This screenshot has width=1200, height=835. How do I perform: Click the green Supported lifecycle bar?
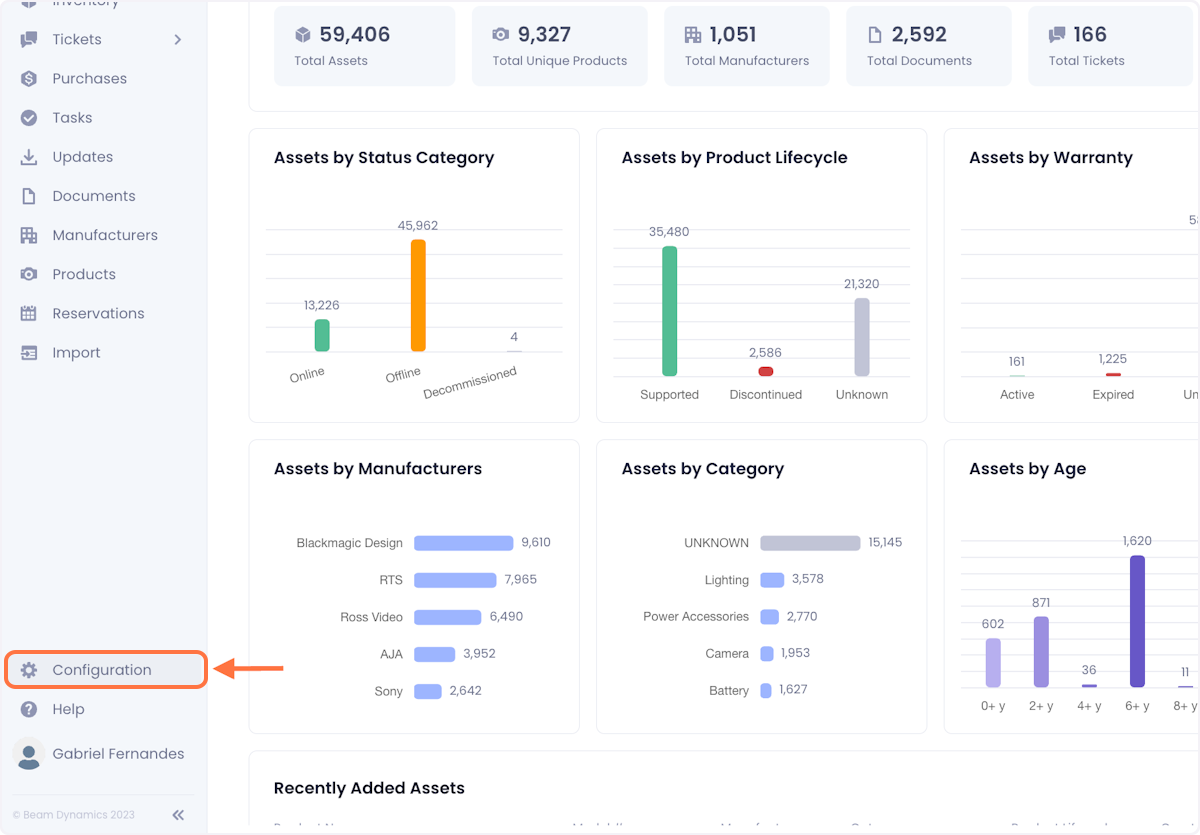click(670, 311)
